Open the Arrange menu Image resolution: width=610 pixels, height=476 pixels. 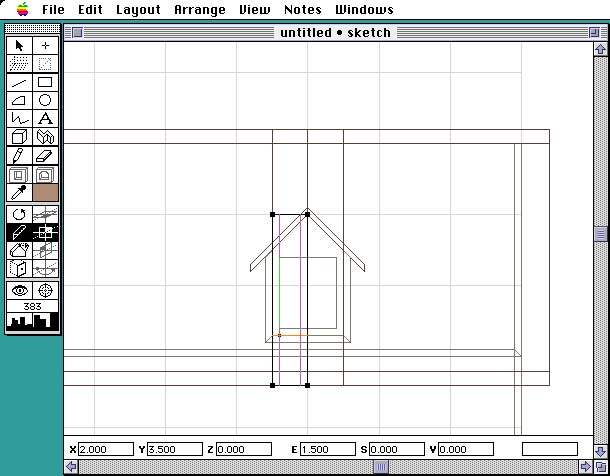point(200,10)
